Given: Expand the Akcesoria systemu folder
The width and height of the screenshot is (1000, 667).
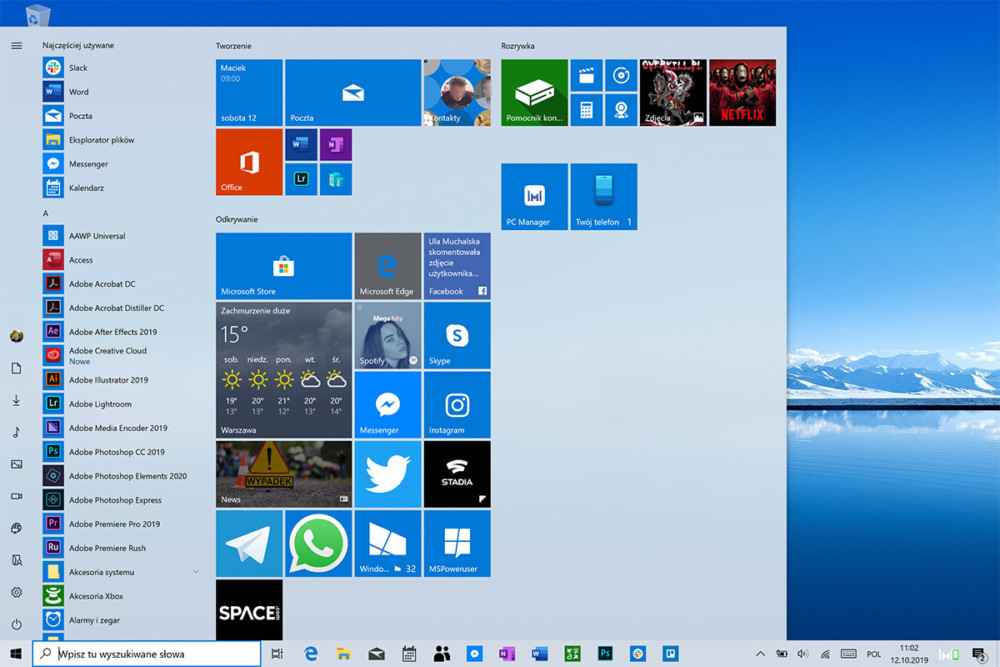Looking at the screenshot, I should [x=121, y=572].
